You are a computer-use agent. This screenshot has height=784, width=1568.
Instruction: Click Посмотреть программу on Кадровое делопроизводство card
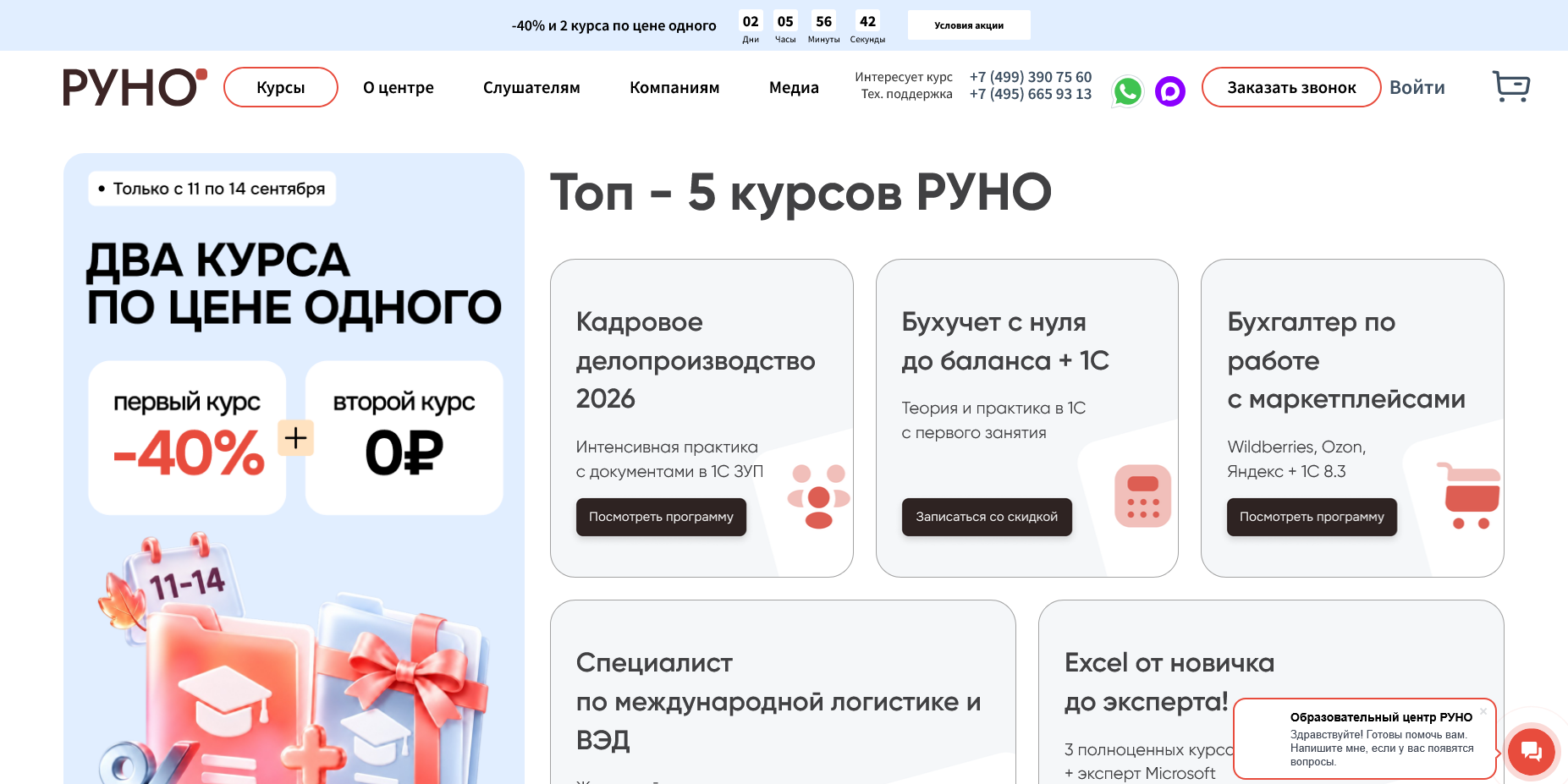click(661, 517)
